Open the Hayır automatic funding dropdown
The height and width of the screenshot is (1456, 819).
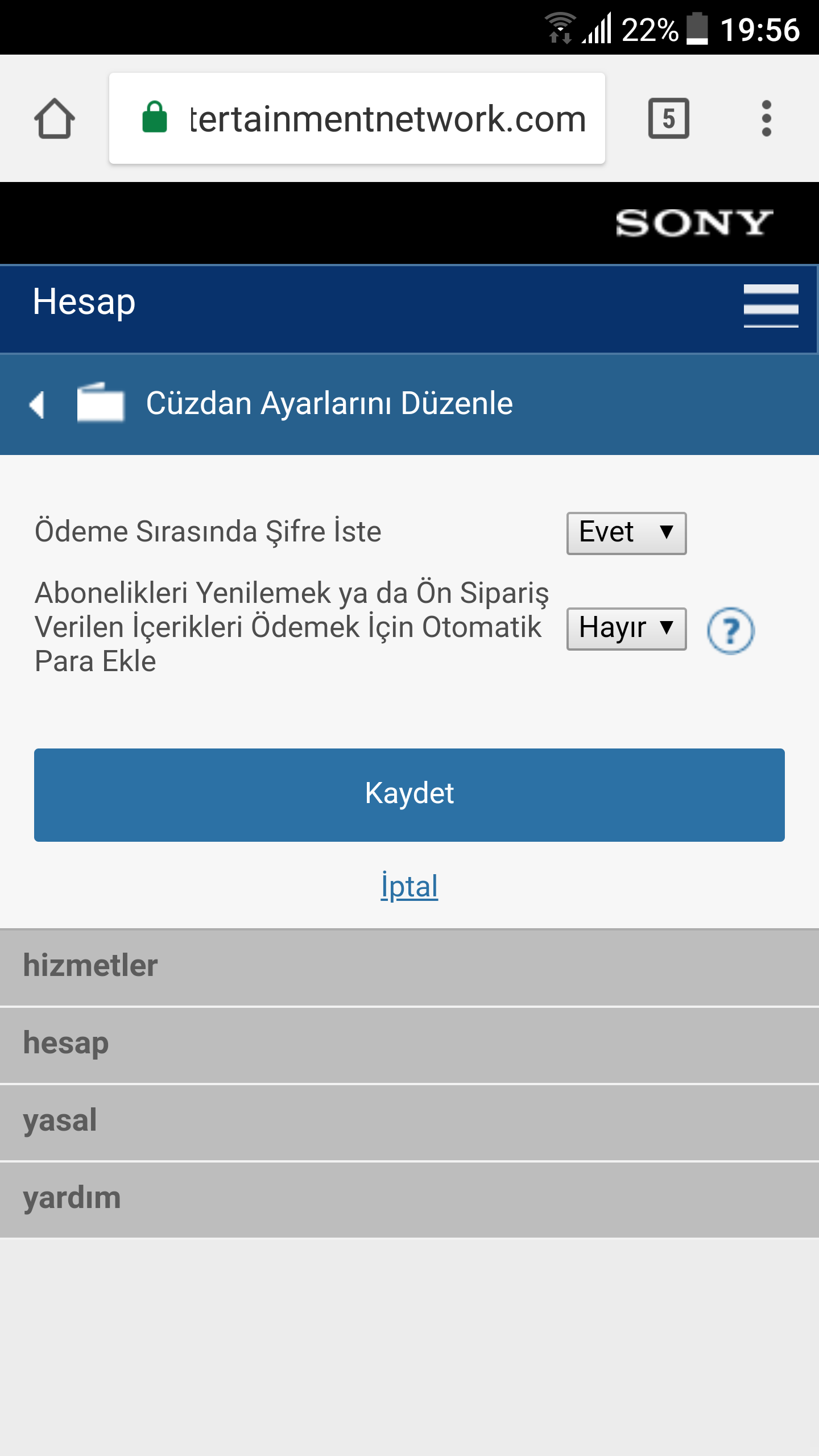626,628
